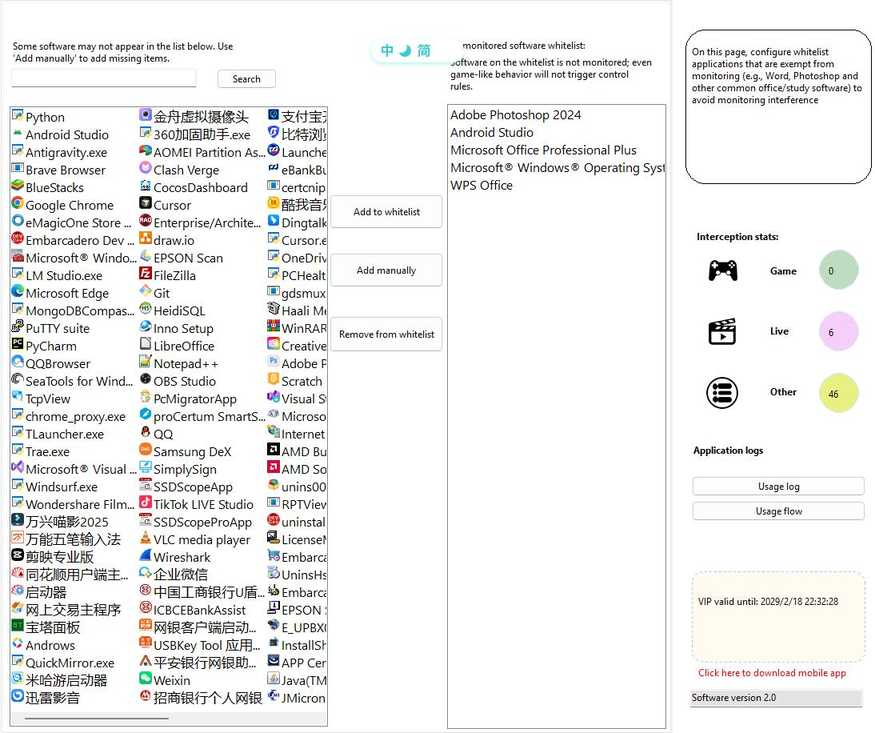Viewport: 875px width, 733px height.
Task: Select CocosDashboard entry
Action: tap(194, 187)
